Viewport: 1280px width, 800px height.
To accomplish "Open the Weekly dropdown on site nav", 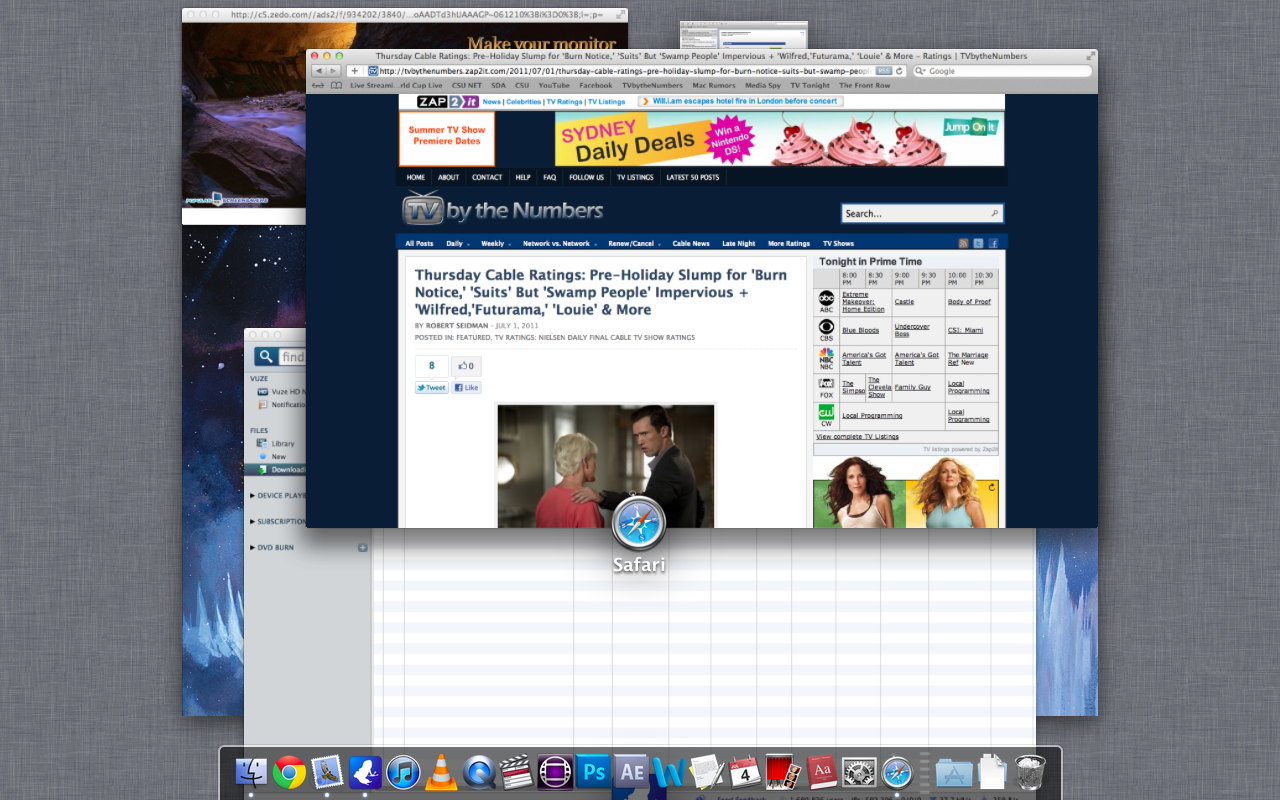I will [496, 243].
